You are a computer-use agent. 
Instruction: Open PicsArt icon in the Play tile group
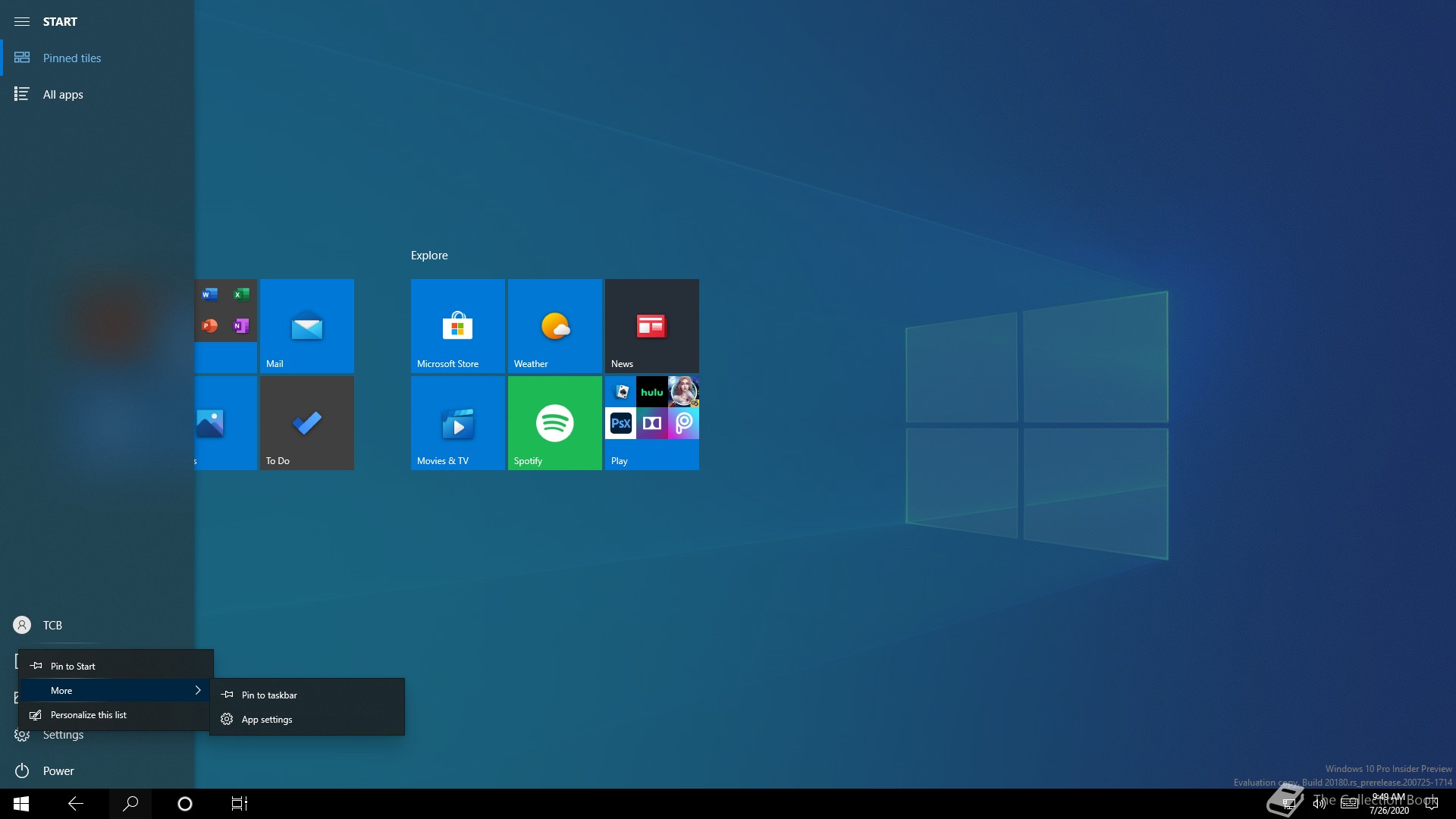pos(683,423)
